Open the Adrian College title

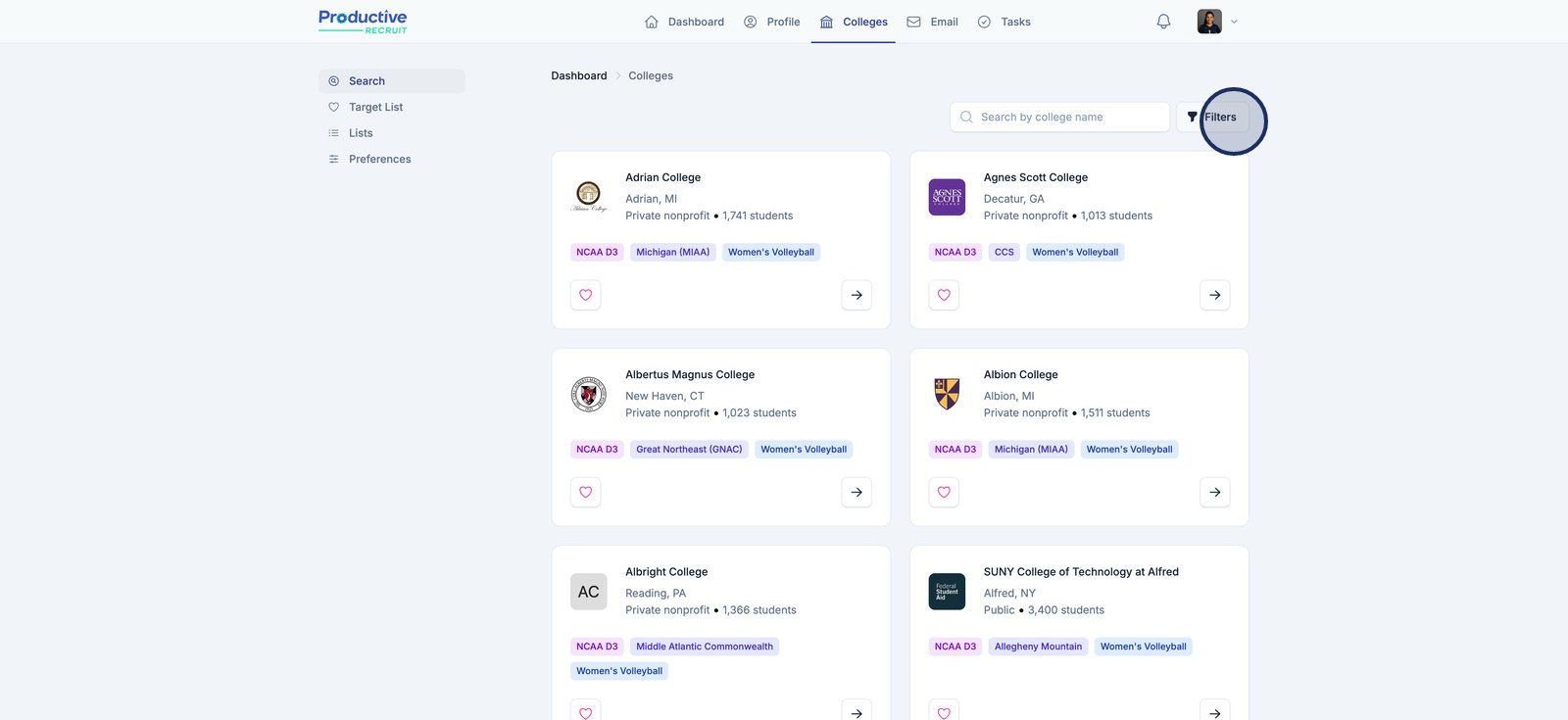pos(663,177)
